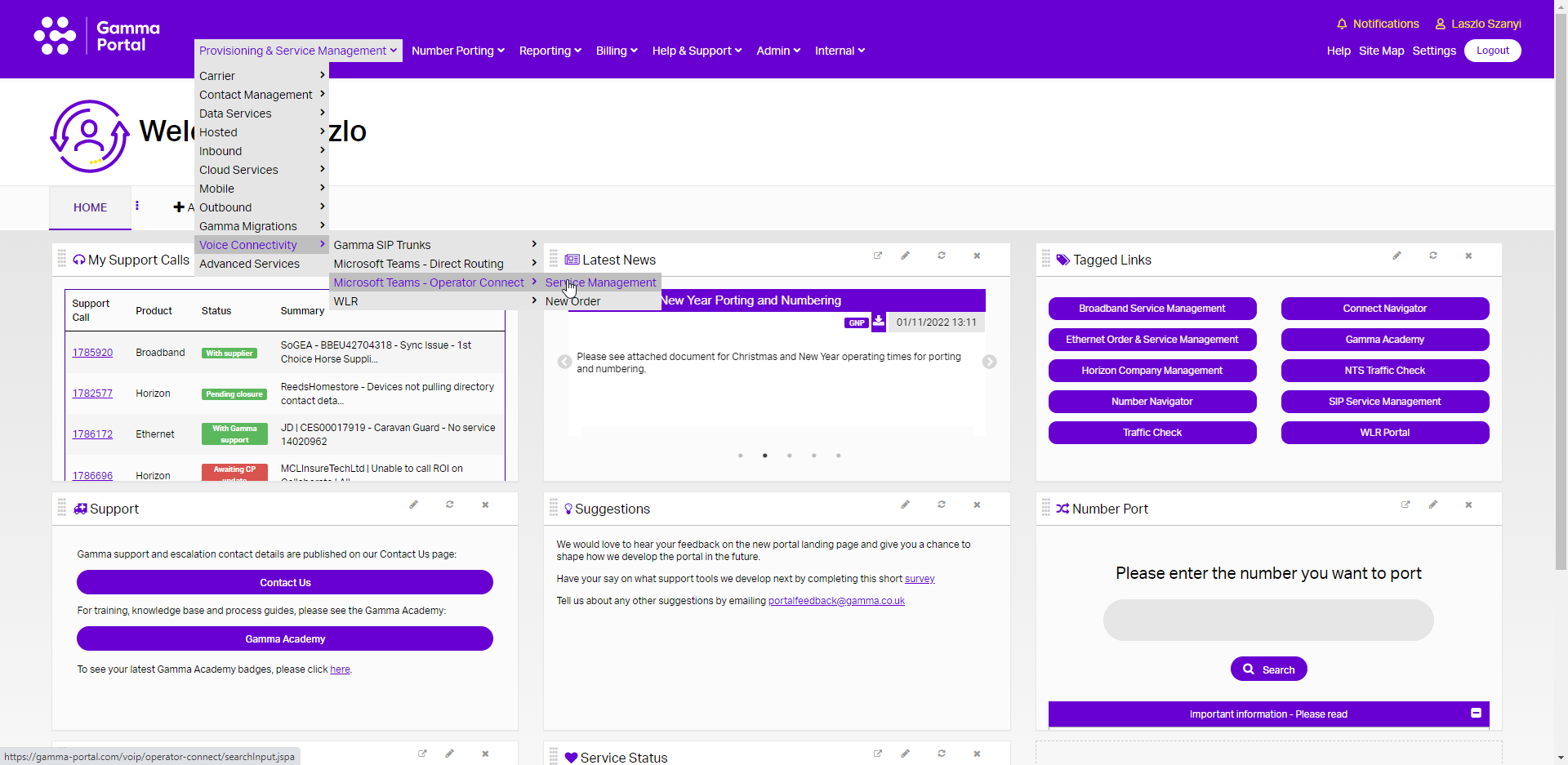Open the survey link
Image resolution: width=1568 pixels, height=765 pixels.
[x=920, y=579]
